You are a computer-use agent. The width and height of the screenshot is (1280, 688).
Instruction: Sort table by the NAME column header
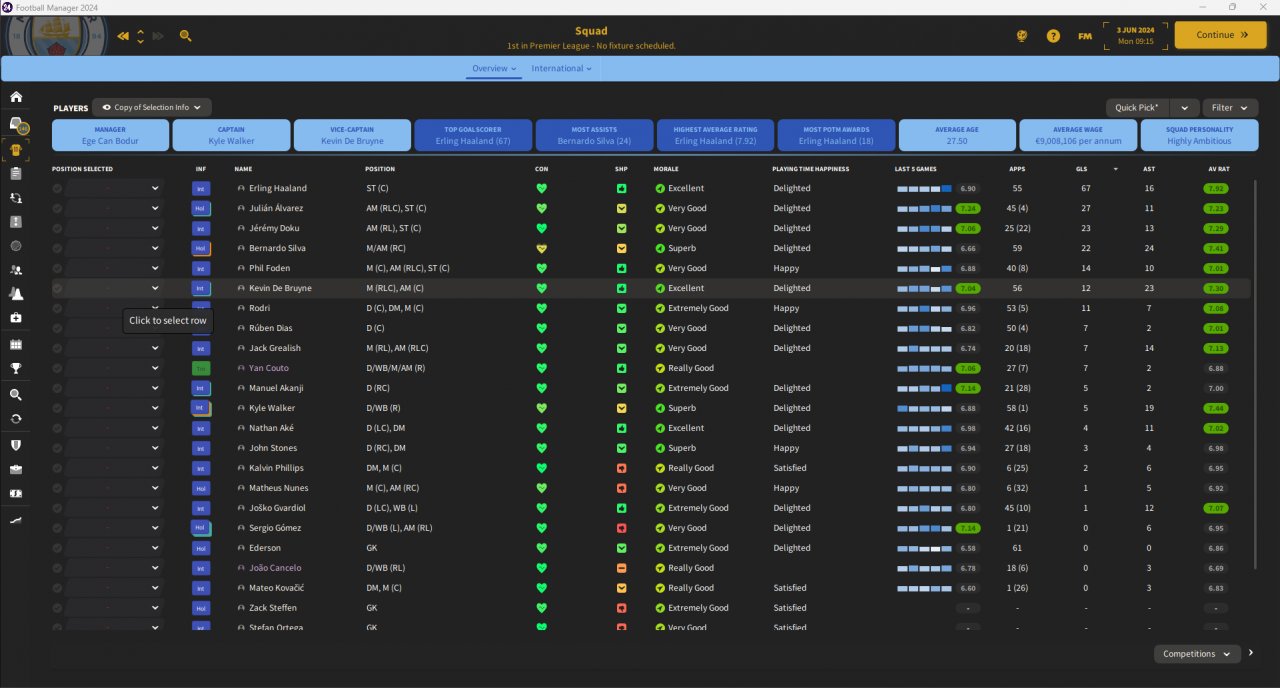tap(244, 169)
